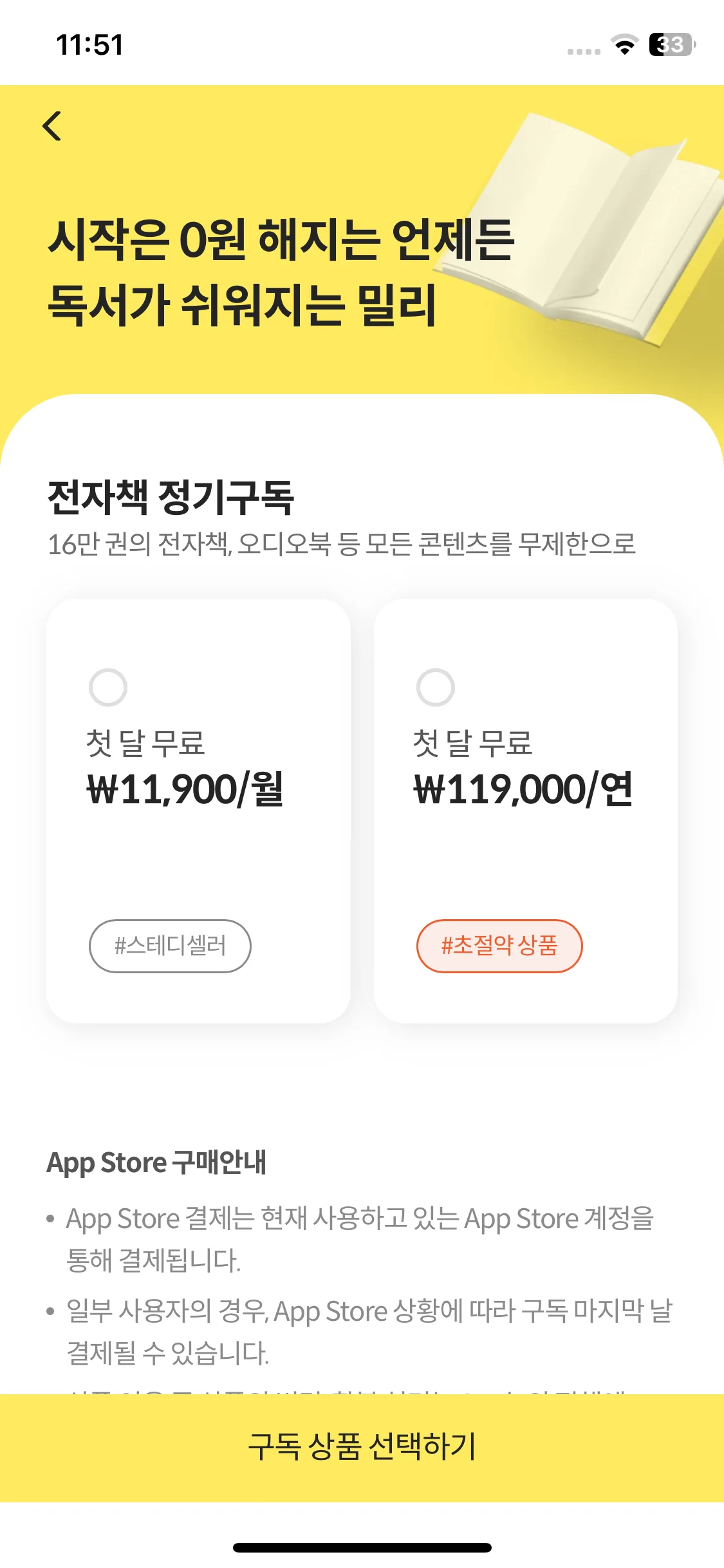
Task: Tap the 전자책 정기구독 heading
Action: coord(171,498)
